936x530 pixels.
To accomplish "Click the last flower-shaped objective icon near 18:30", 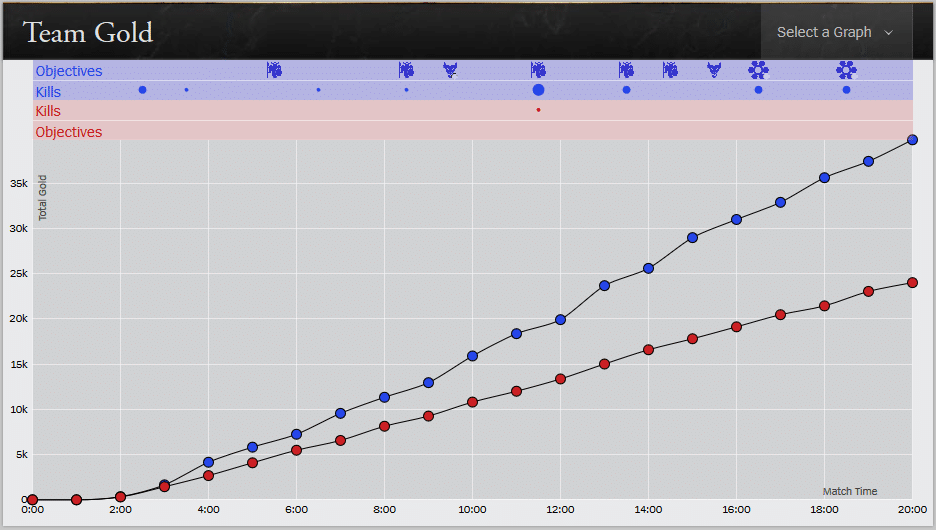I will [x=846, y=70].
